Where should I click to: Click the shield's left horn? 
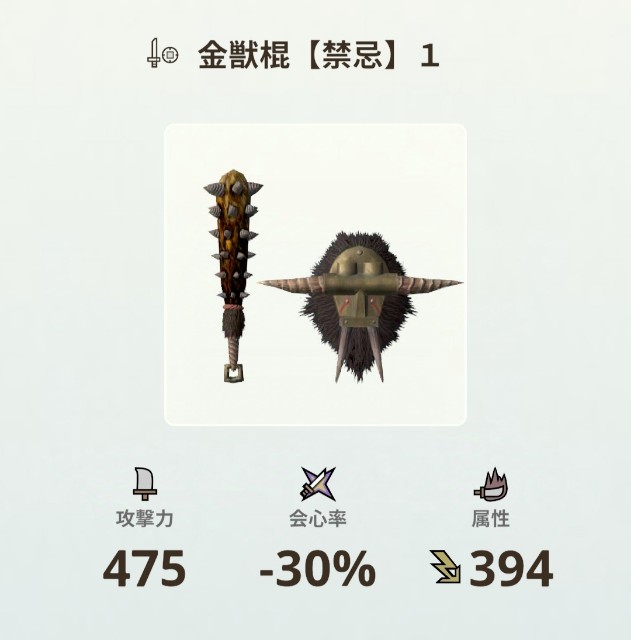coord(291,283)
